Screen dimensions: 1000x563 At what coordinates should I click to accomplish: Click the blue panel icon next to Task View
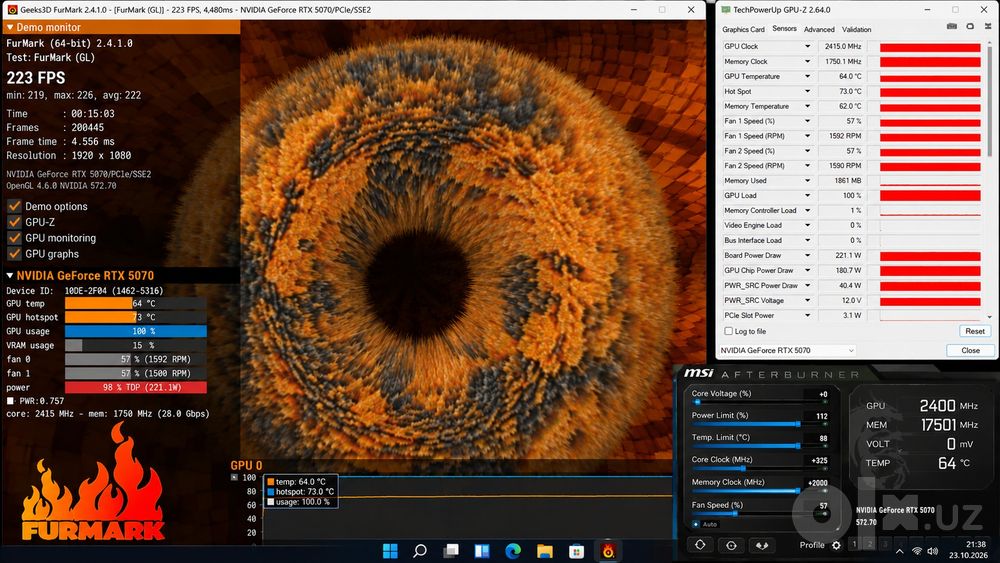[x=482, y=551]
